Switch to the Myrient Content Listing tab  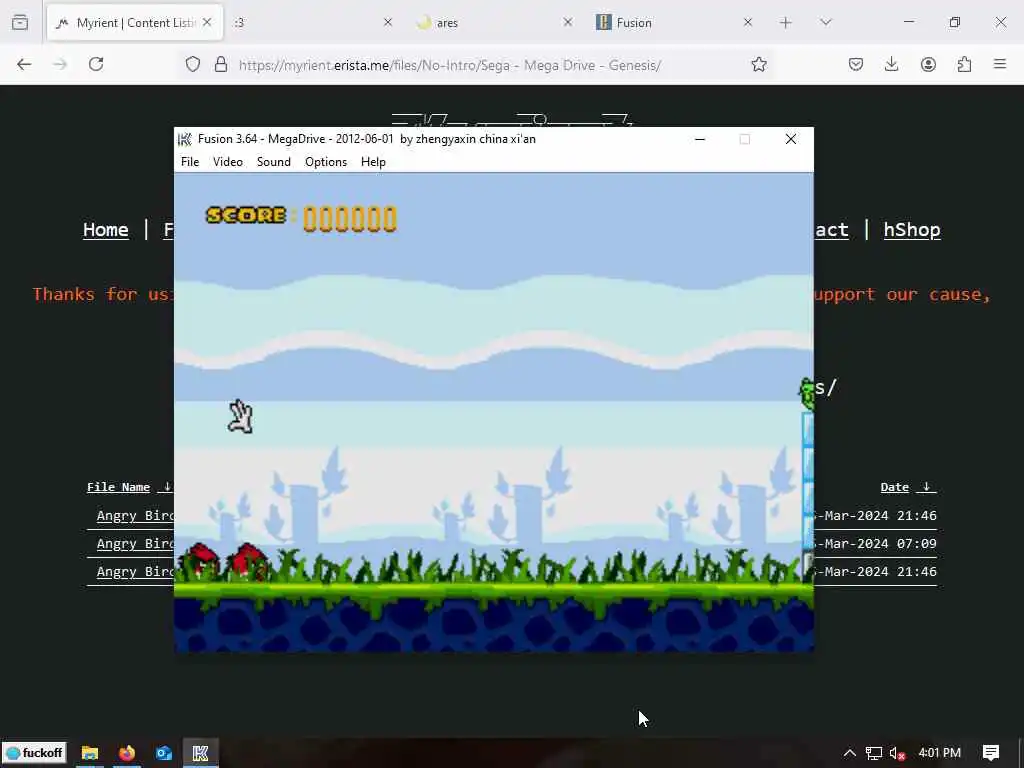click(135, 23)
